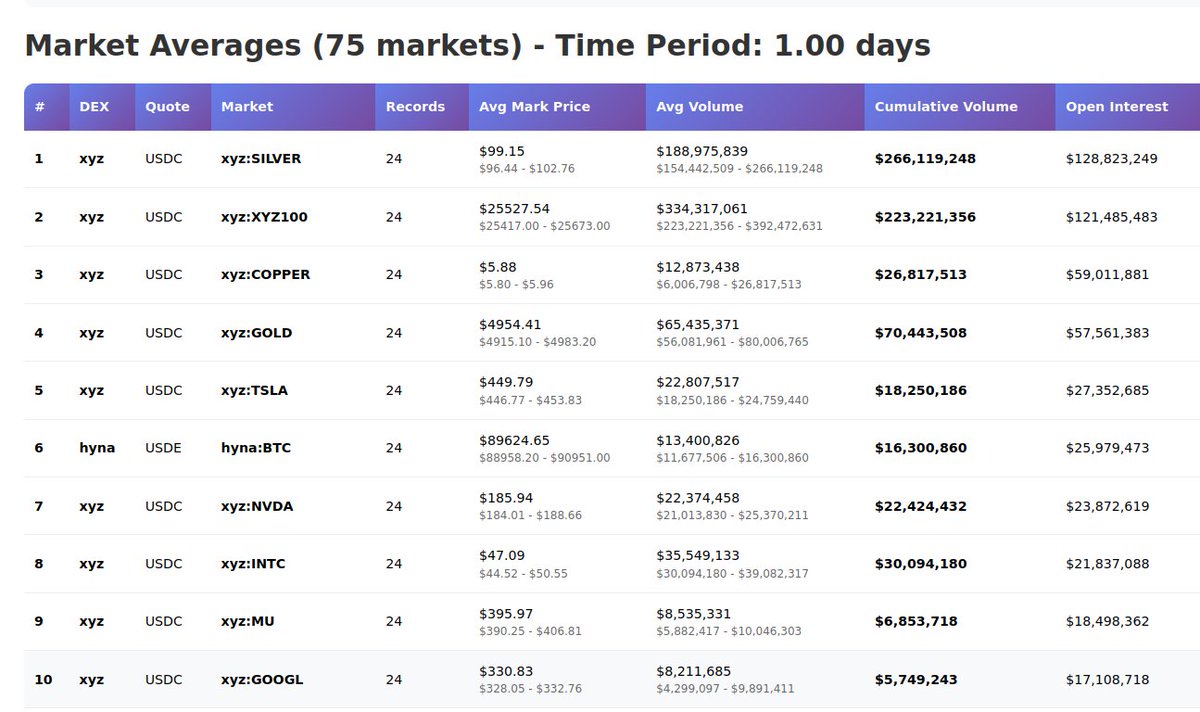Image resolution: width=1200 pixels, height=712 pixels.
Task: Click the USDE quote for hyna:BTC
Action: 163,448
